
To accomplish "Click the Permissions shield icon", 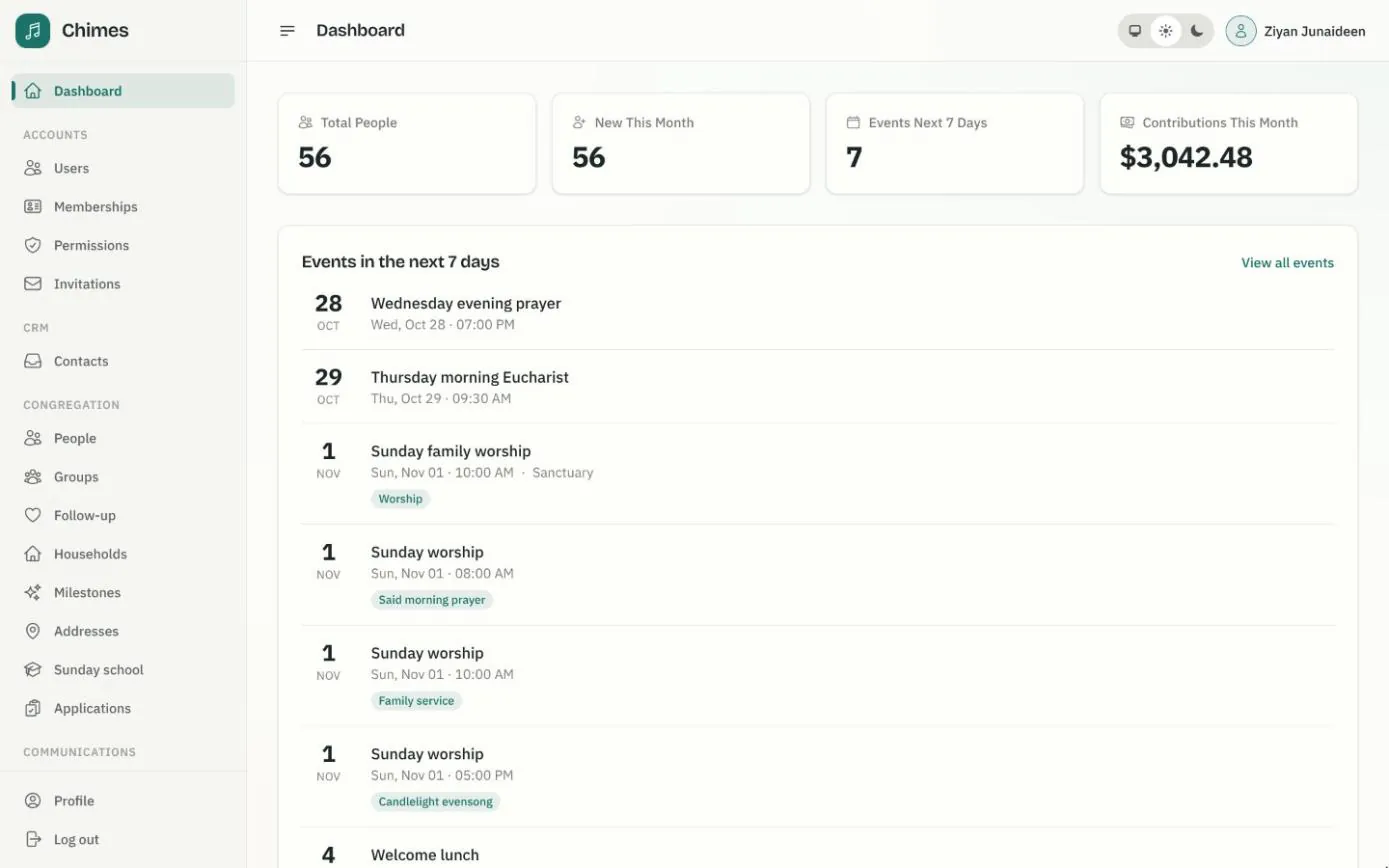I will click(x=33, y=245).
